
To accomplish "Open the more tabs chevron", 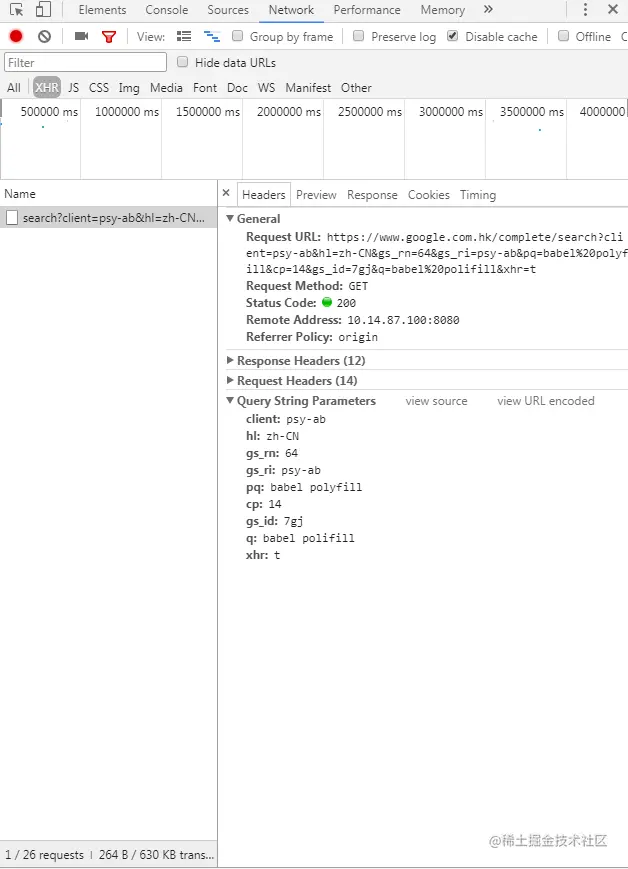I will click(488, 9).
